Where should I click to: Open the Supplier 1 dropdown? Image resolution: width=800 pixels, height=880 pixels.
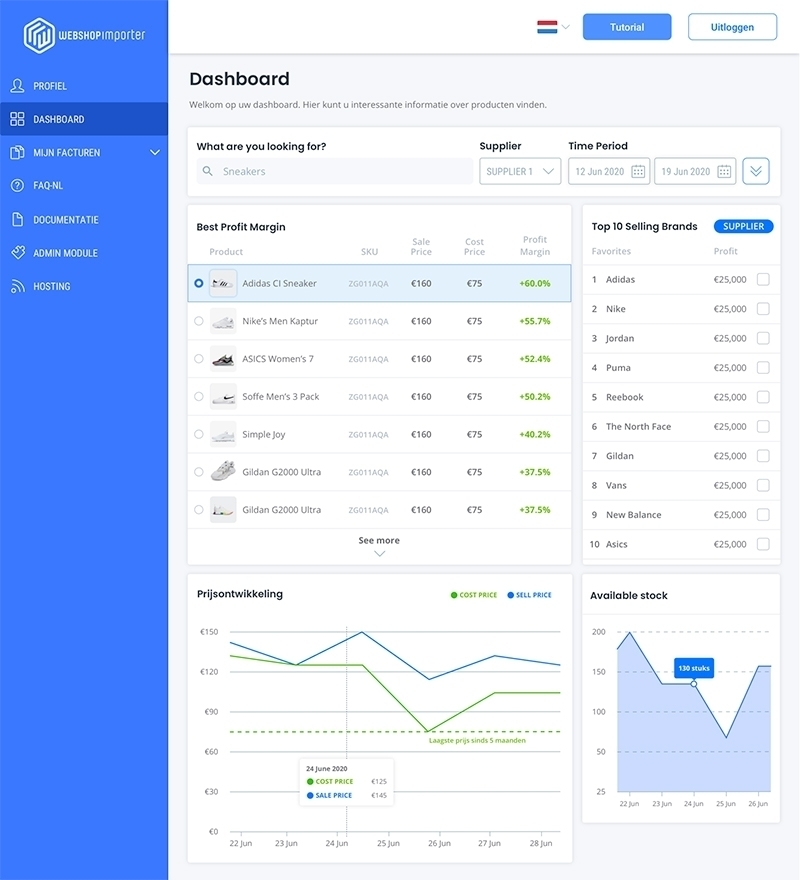(x=520, y=171)
